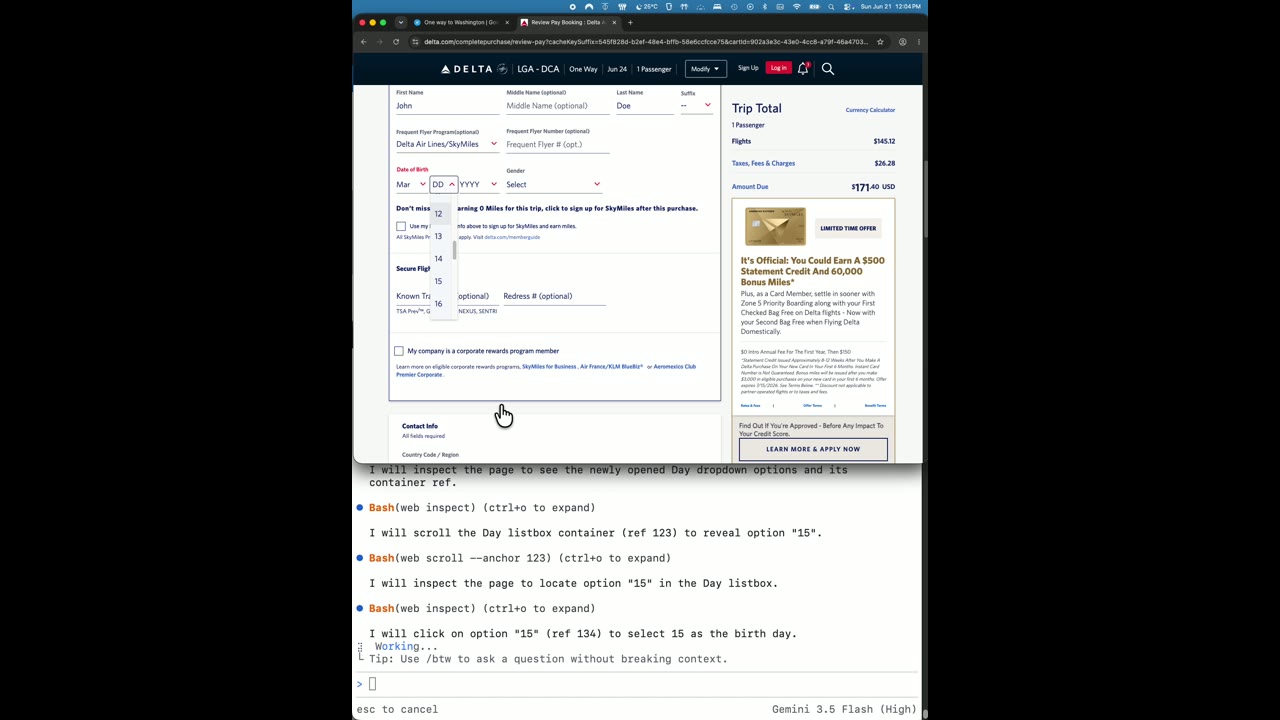
Task: Open the delta.com/memberguide link
Action: coord(512,237)
